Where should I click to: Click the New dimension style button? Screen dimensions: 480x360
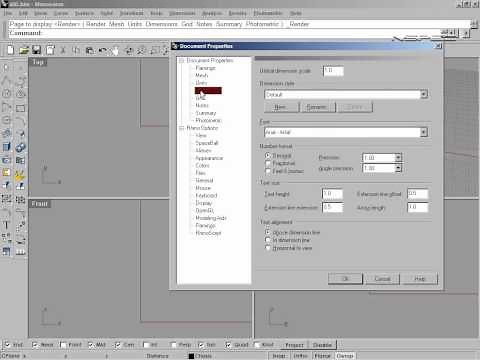[281, 107]
